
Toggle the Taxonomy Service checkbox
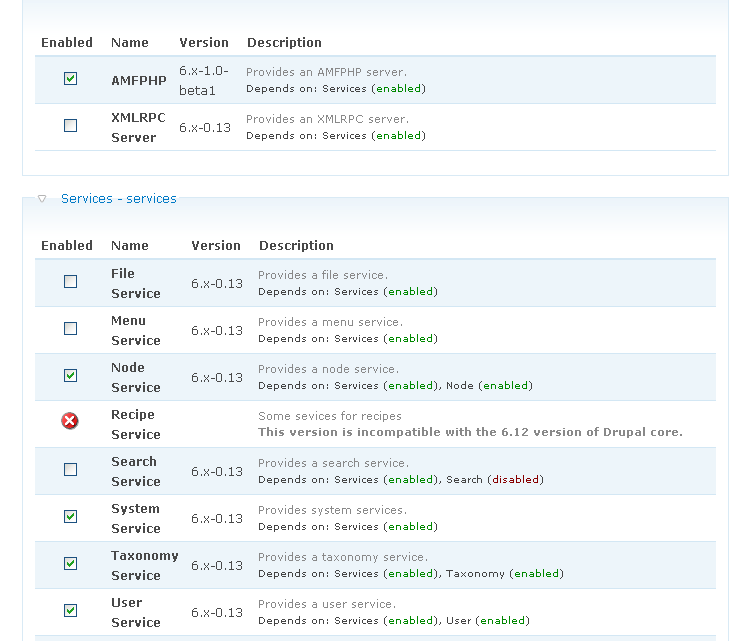pos(71,563)
